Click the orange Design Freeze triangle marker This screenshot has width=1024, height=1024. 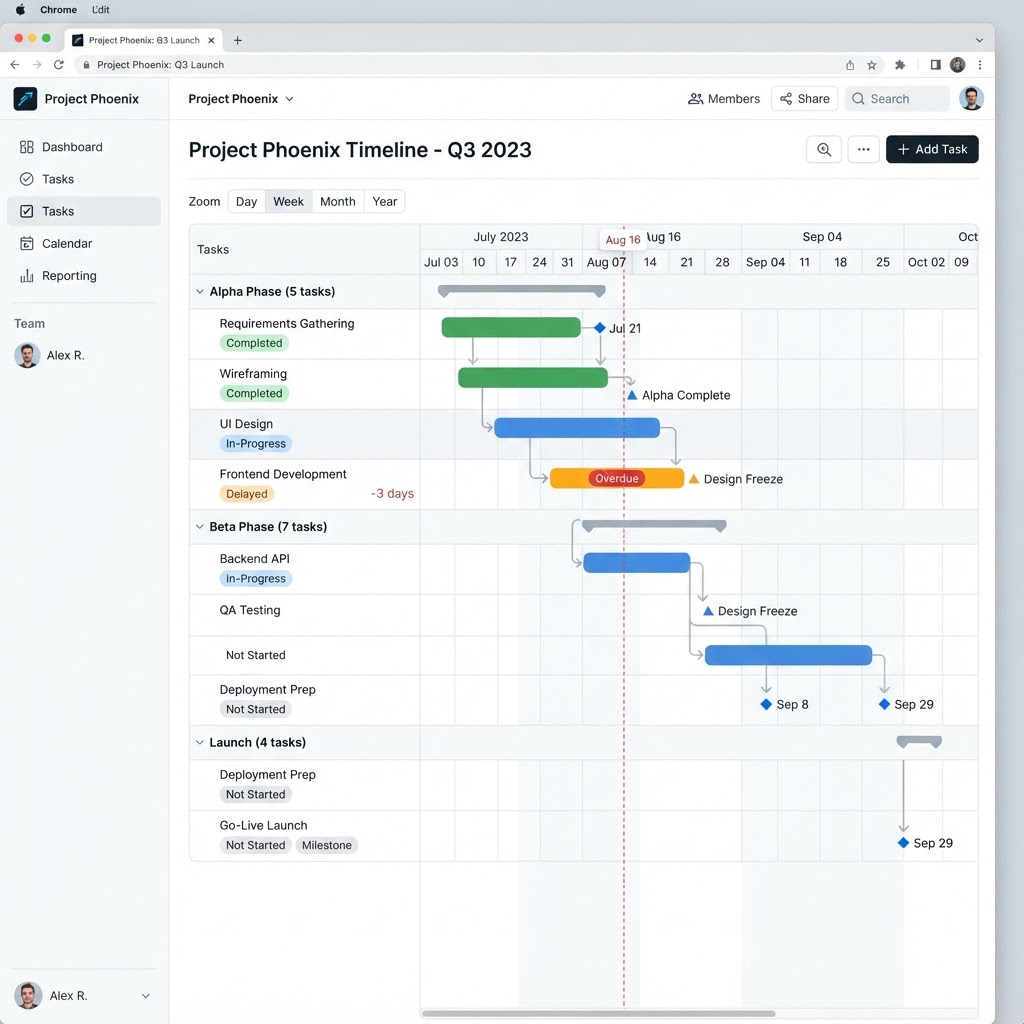(x=694, y=479)
